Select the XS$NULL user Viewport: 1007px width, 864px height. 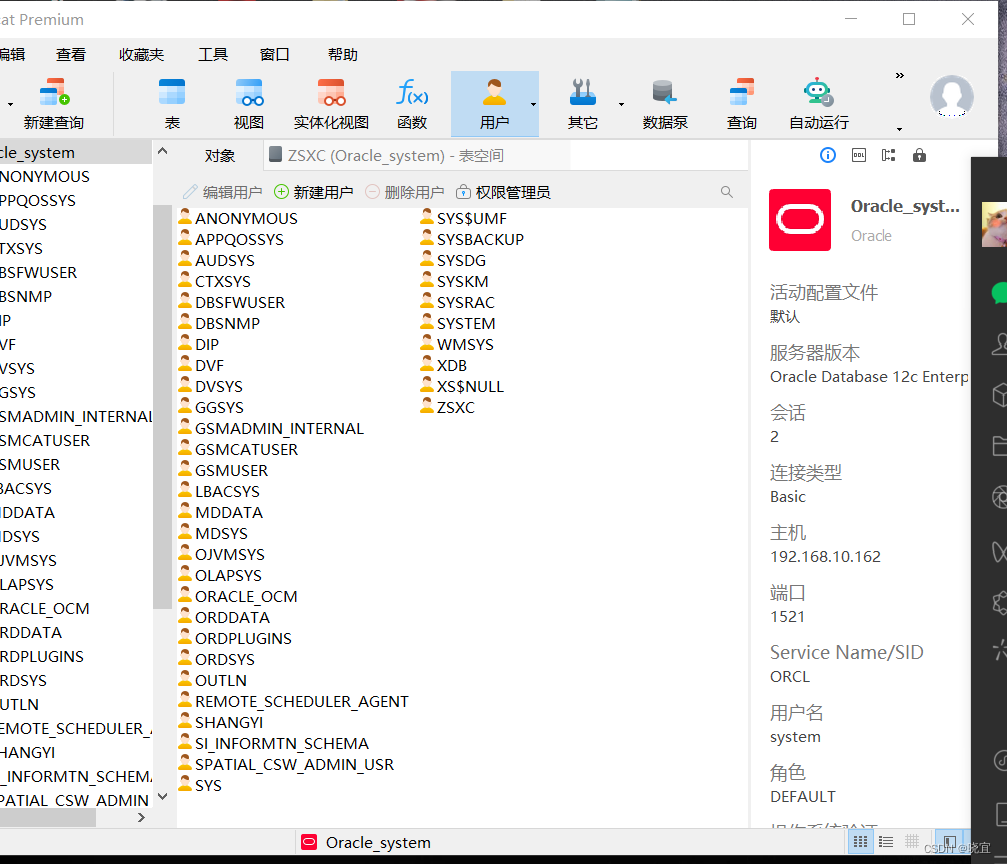462,387
